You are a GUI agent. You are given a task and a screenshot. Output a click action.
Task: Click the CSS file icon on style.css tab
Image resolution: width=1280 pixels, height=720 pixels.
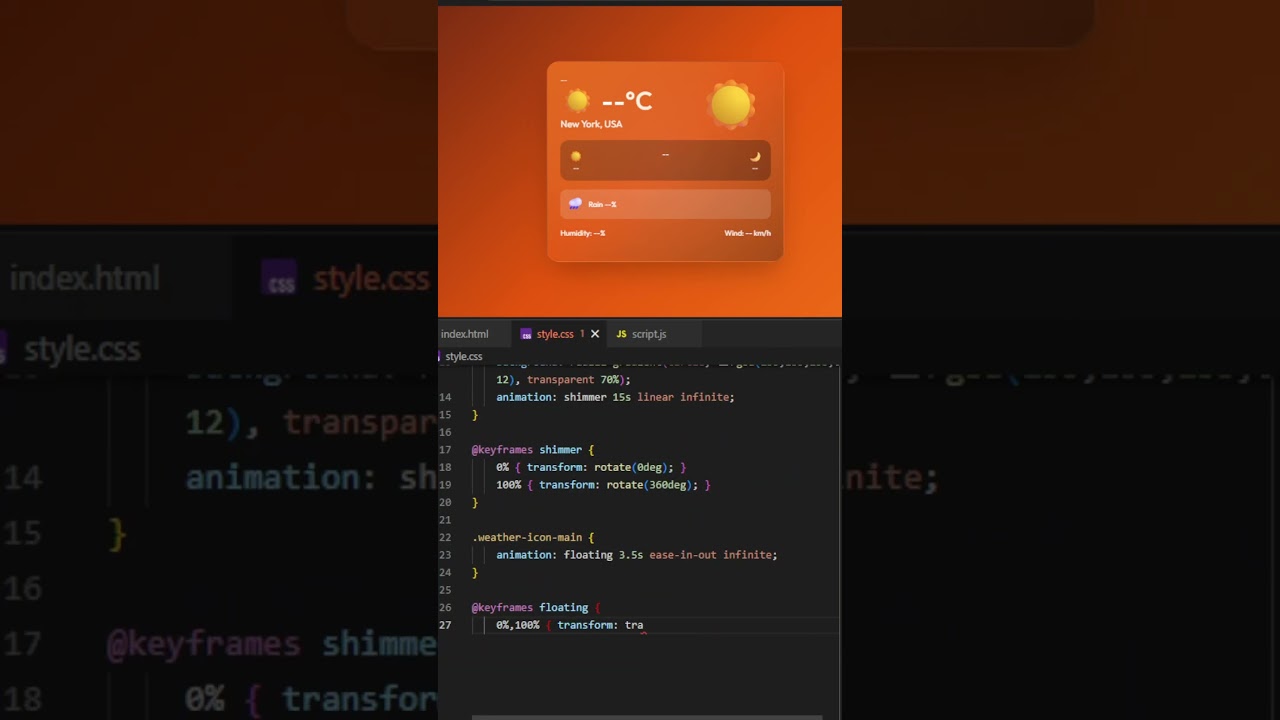pyautogui.click(x=526, y=334)
